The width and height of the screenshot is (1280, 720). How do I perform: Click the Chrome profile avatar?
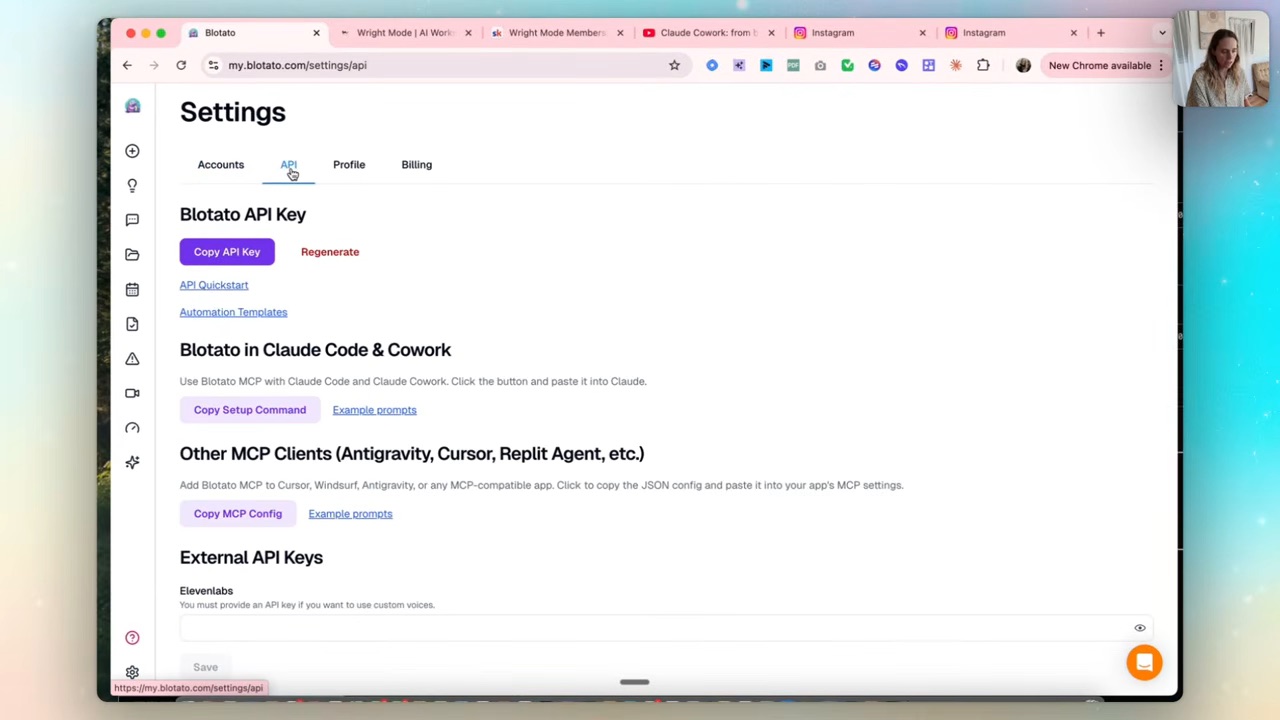pos(1023,65)
